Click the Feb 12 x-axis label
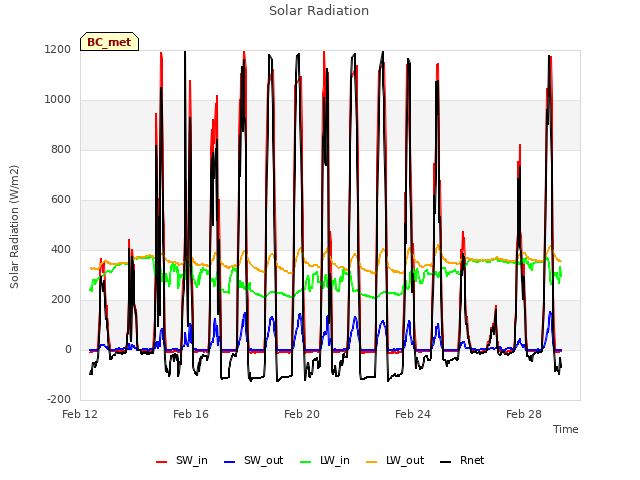This screenshot has height=480, width=640. (80, 414)
